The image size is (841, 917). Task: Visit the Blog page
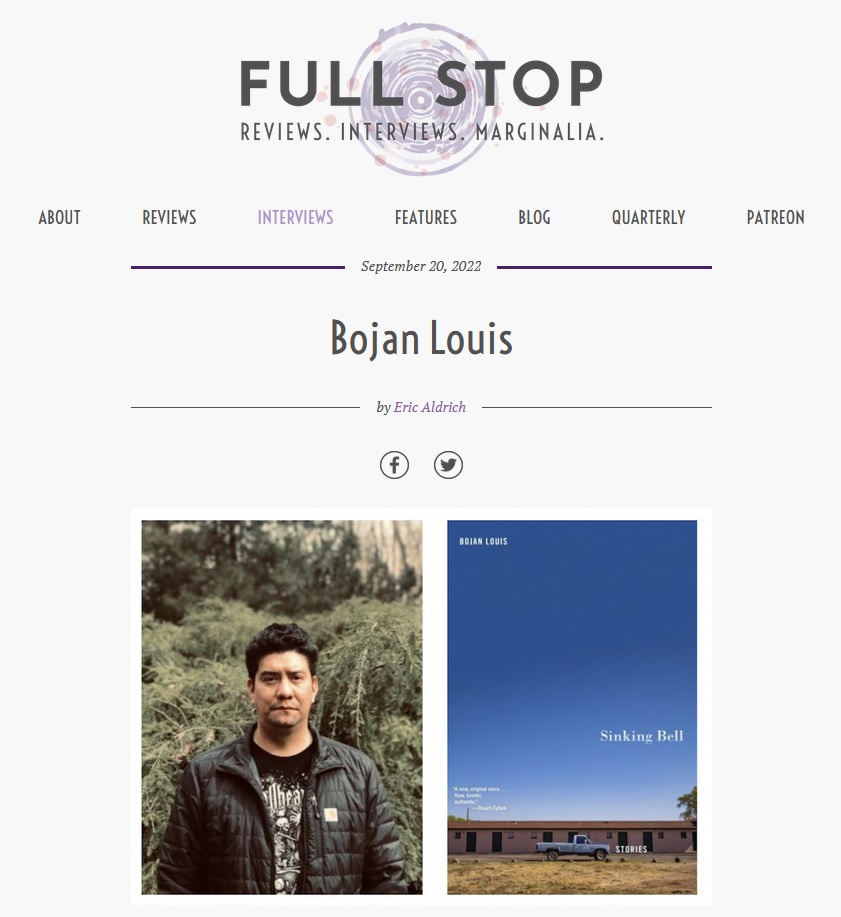coord(535,218)
